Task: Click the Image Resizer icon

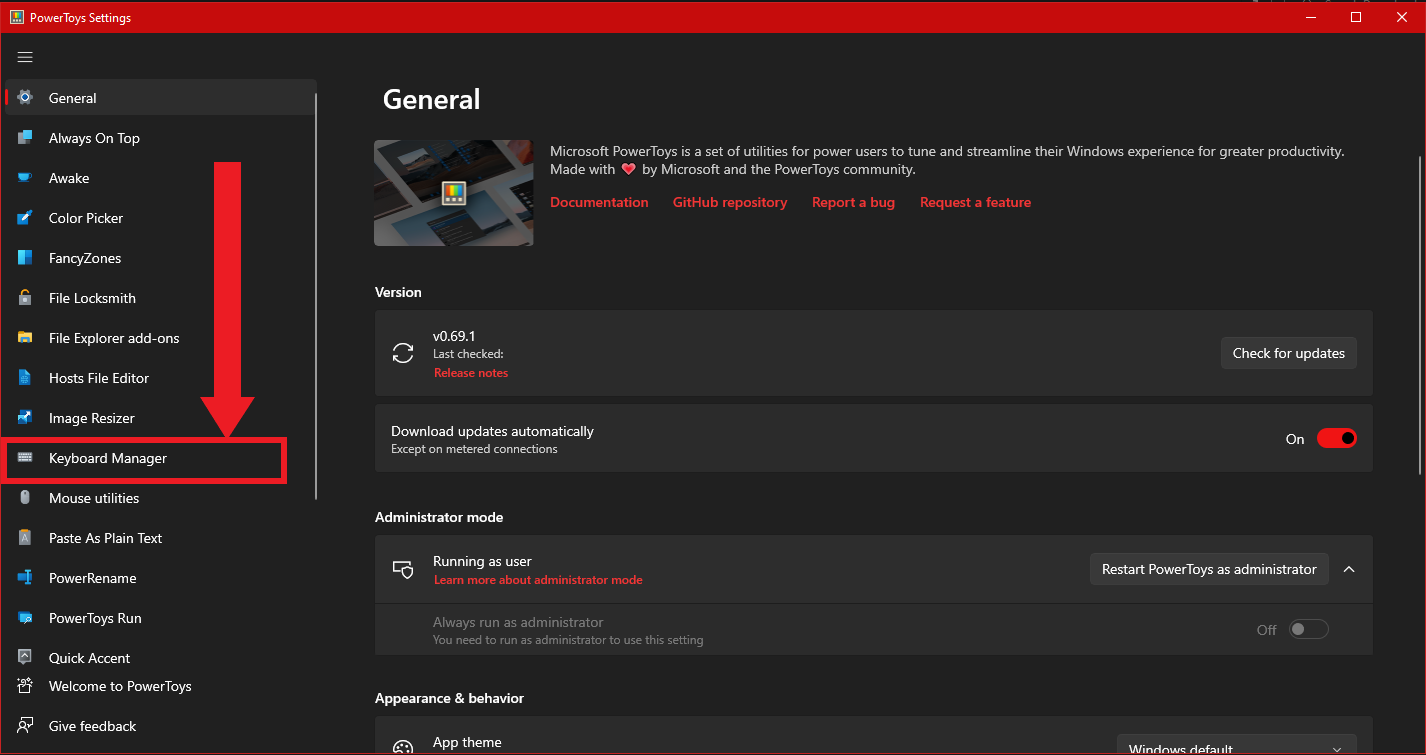Action: point(25,417)
